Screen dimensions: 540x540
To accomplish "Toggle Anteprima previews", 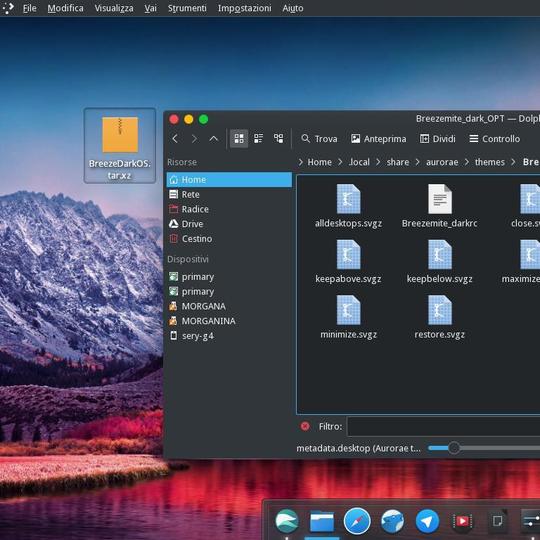I will pos(378,139).
